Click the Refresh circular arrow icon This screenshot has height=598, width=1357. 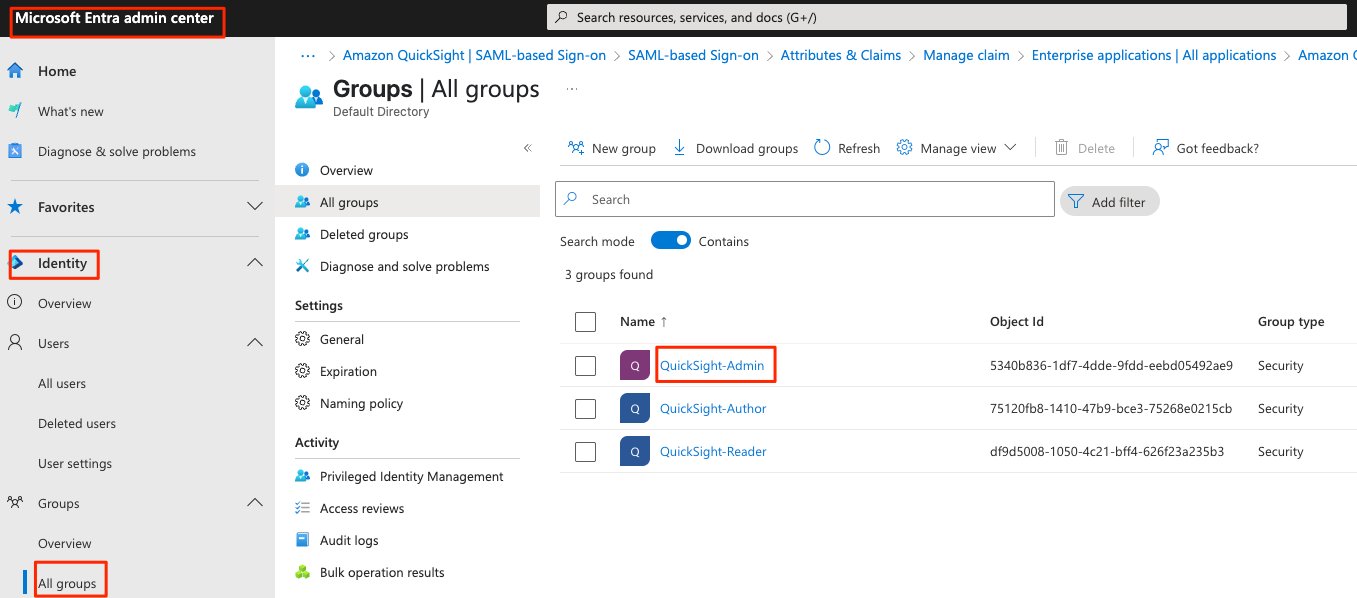coord(822,148)
